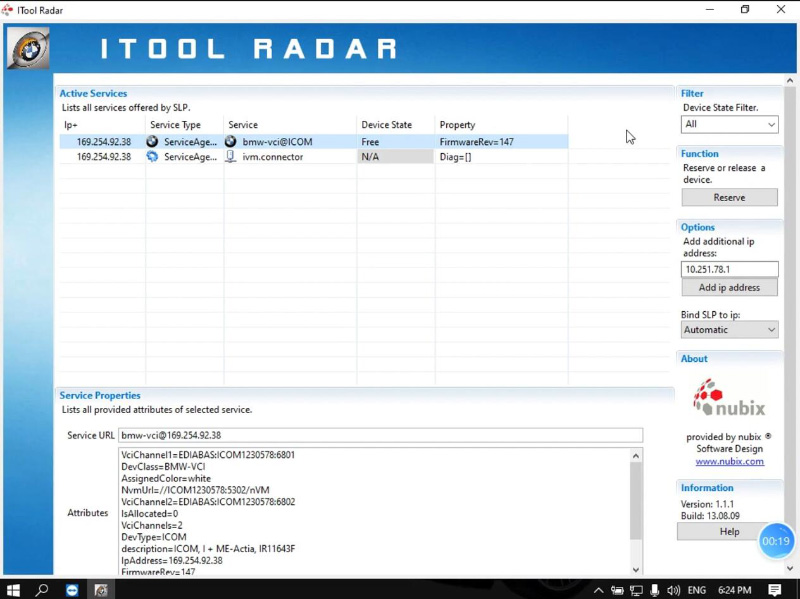Viewport: 800px width, 599px height.
Task: Click the DevType=ICOM attribute line
Action: click(154, 537)
